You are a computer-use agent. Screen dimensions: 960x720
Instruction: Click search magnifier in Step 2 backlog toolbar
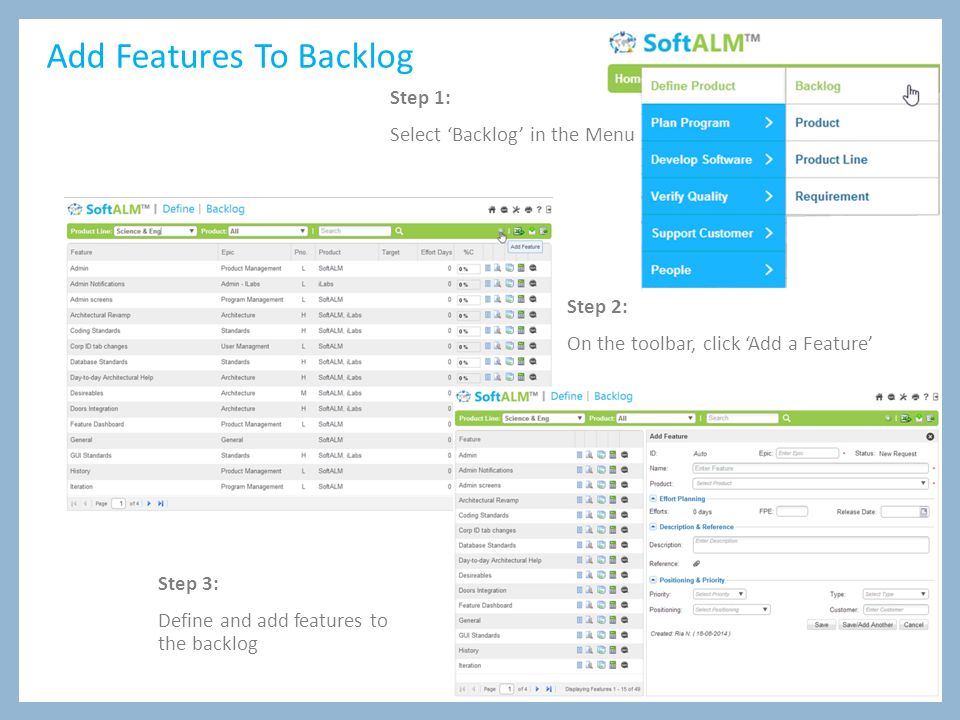click(399, 231)
